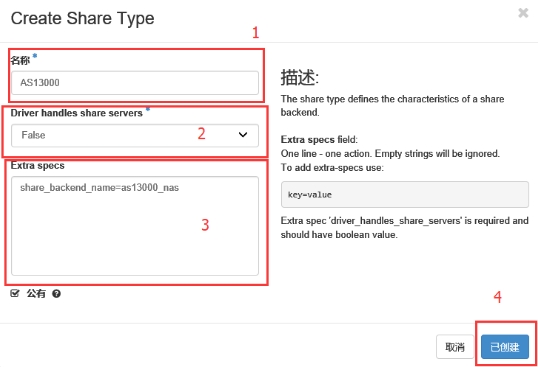
Task: Click the 取消 button
Action: pos(455,347)
